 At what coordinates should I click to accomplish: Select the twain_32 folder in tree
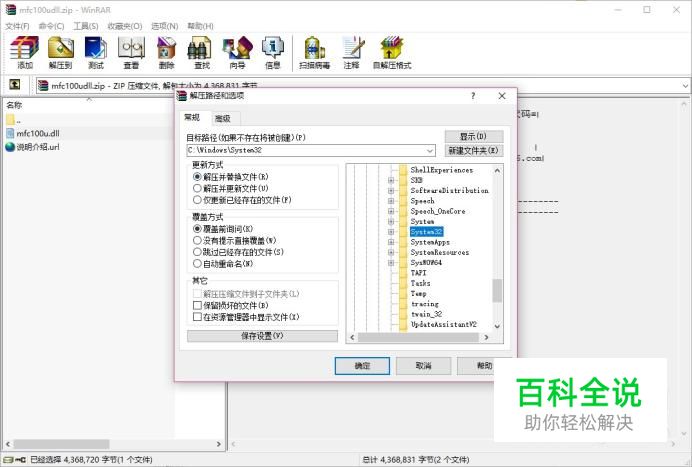[x=426, y=314]
